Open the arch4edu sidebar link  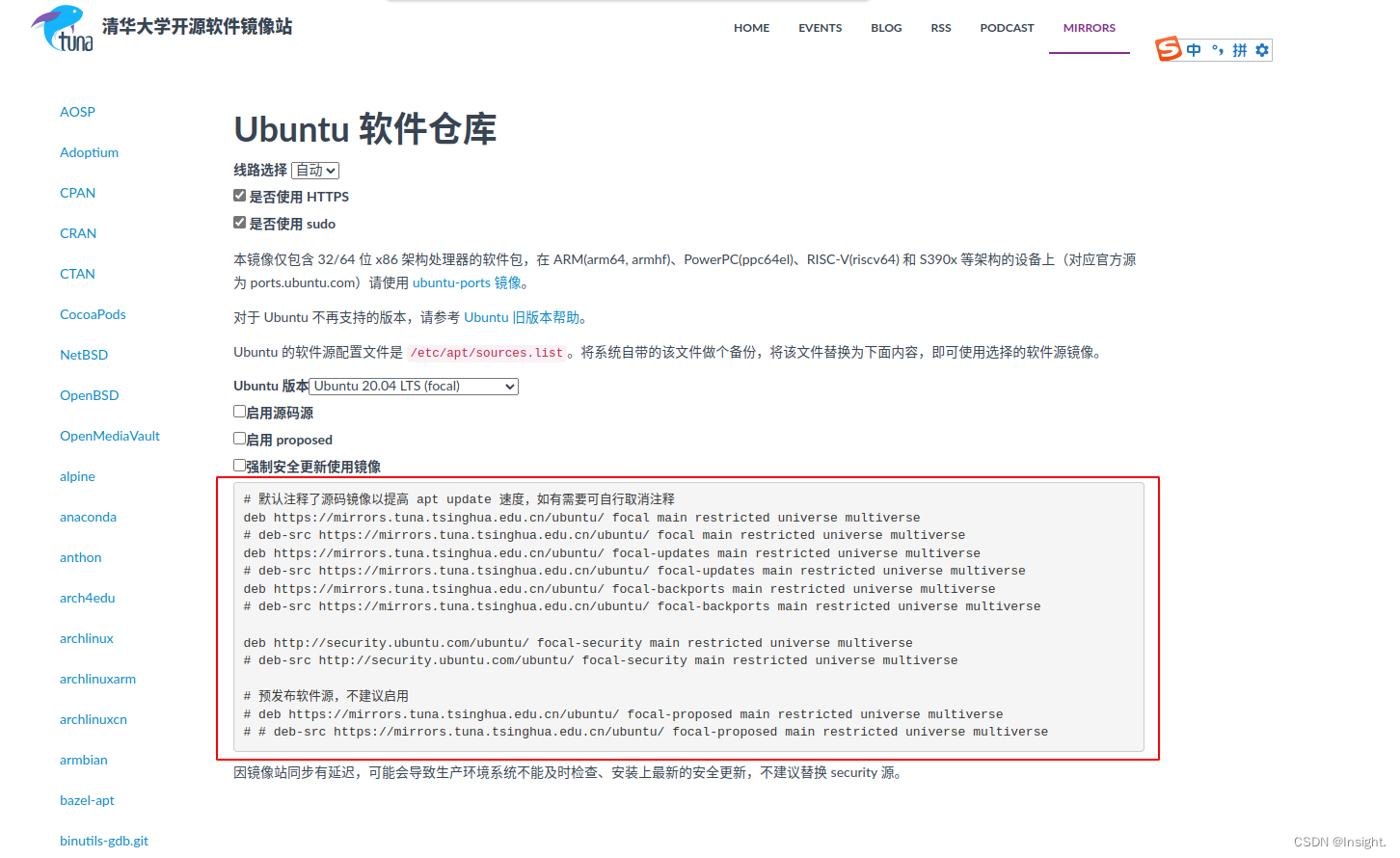coord(87,598)
